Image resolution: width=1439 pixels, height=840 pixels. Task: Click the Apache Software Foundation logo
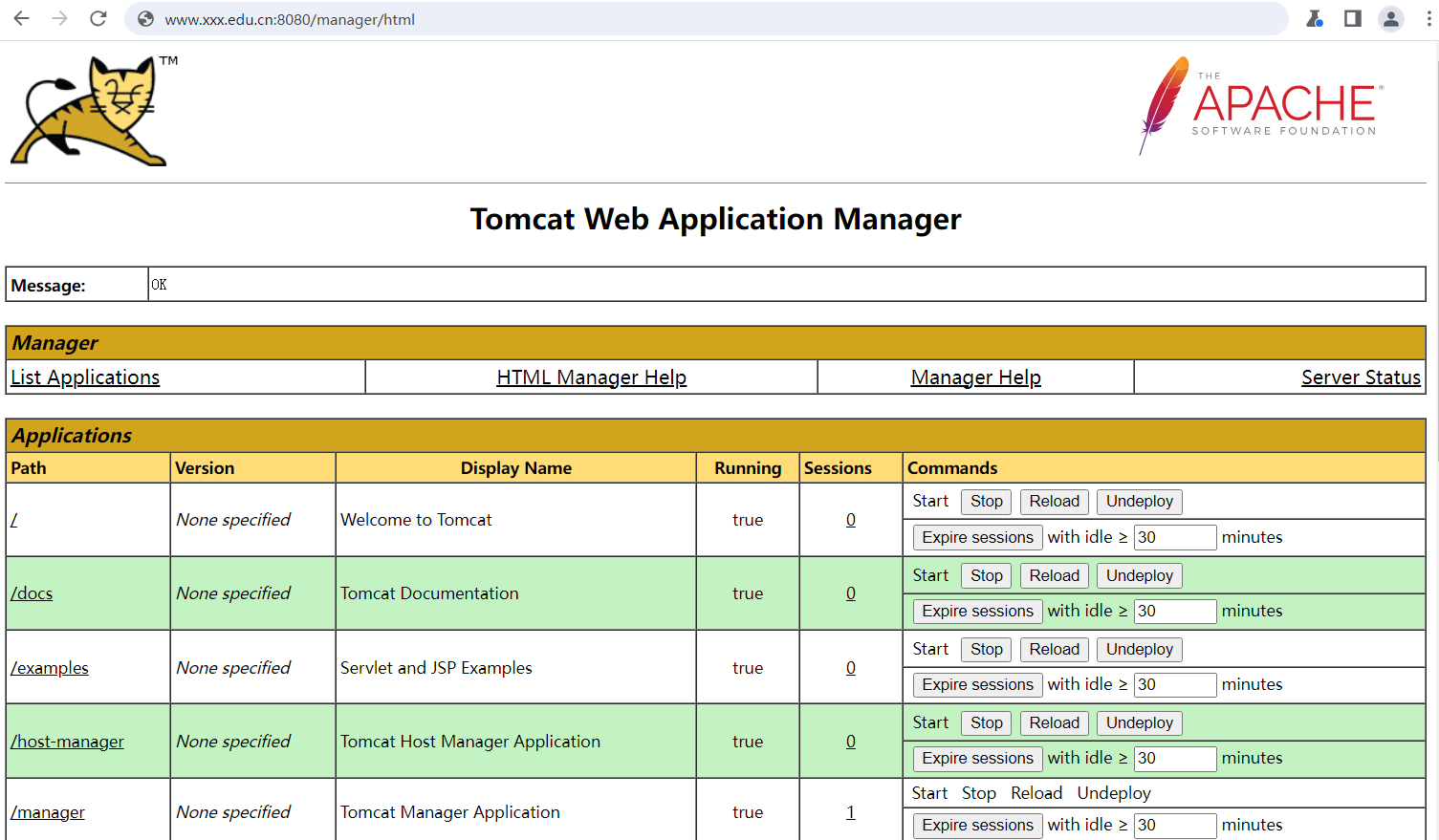(x=1260, y=105)
